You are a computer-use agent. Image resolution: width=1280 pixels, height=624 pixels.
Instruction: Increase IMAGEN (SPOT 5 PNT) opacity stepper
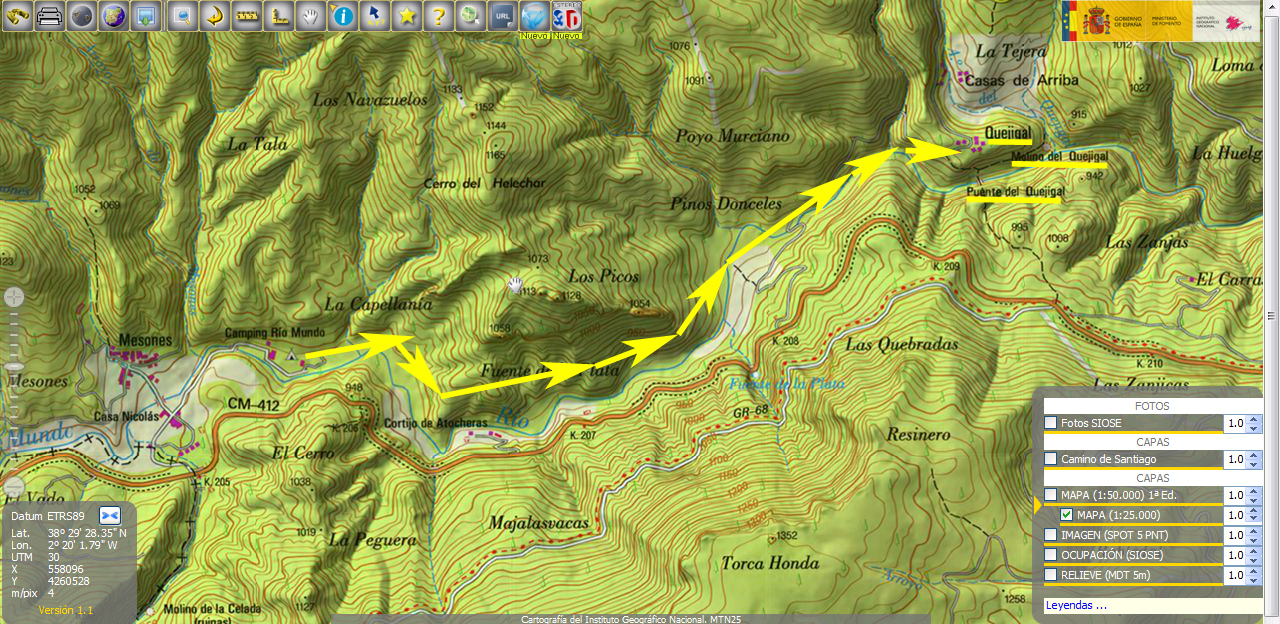[x=1255, y=531]
